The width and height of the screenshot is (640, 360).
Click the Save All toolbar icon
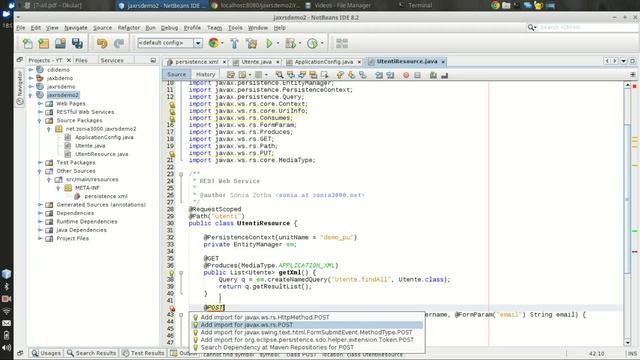[x=77, y=43]
